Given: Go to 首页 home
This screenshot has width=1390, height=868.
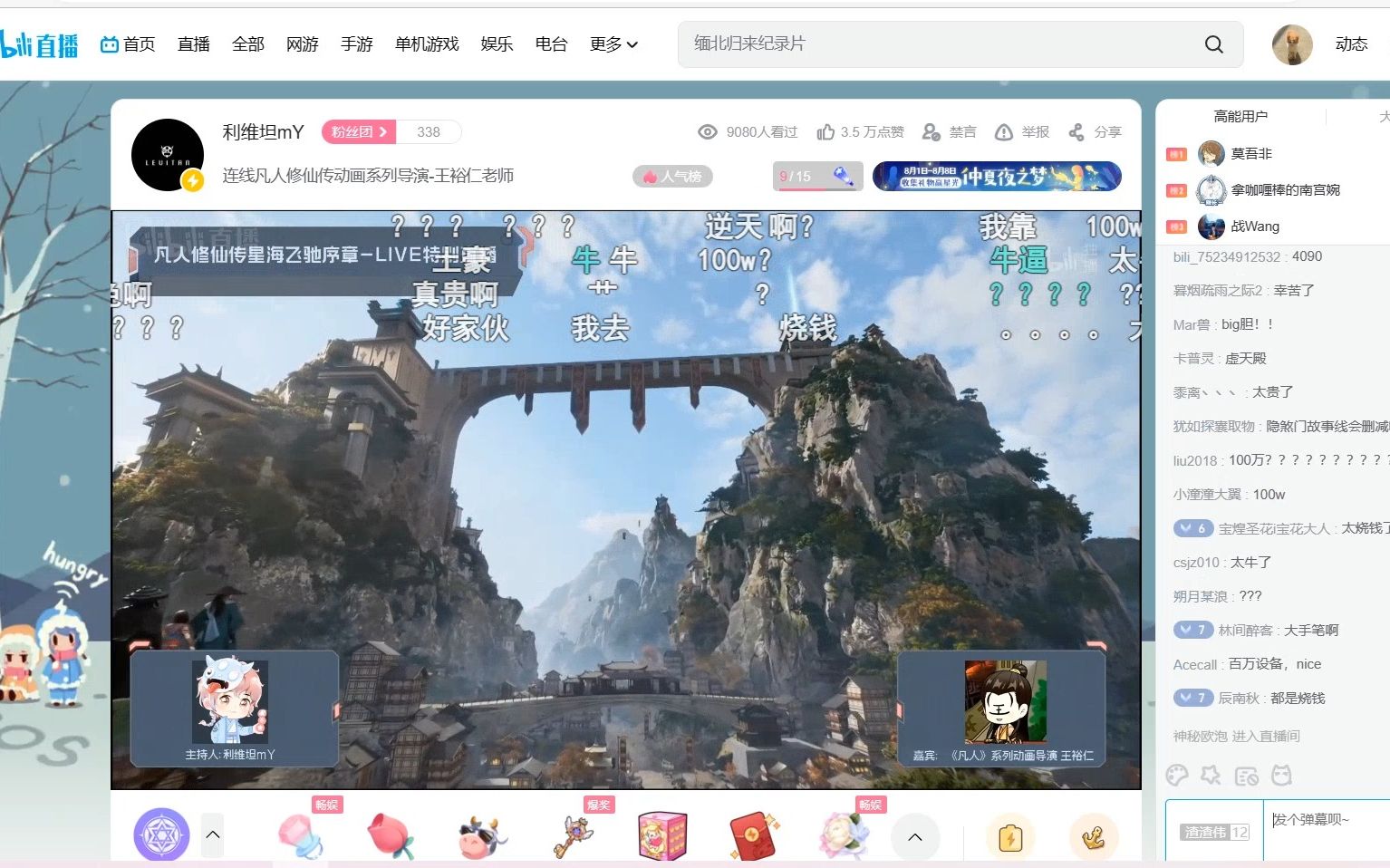Looking at the screenshot, I should pos(128,44).
